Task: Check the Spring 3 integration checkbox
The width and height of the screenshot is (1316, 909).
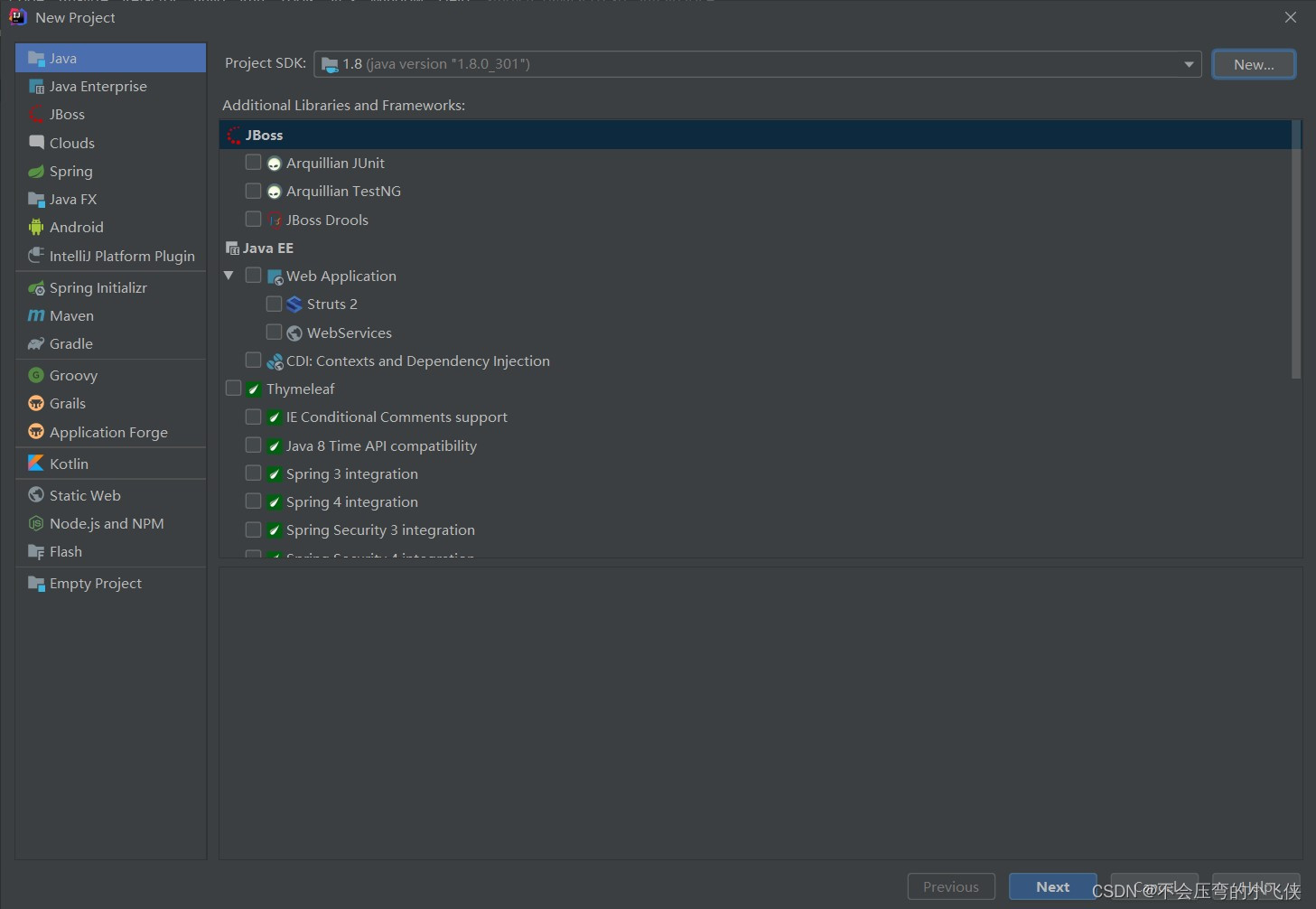Action: point(253,473)
